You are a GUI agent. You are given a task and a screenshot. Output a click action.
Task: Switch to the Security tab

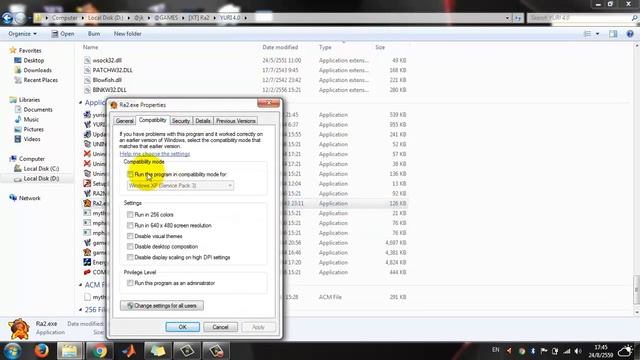point(181,121)
